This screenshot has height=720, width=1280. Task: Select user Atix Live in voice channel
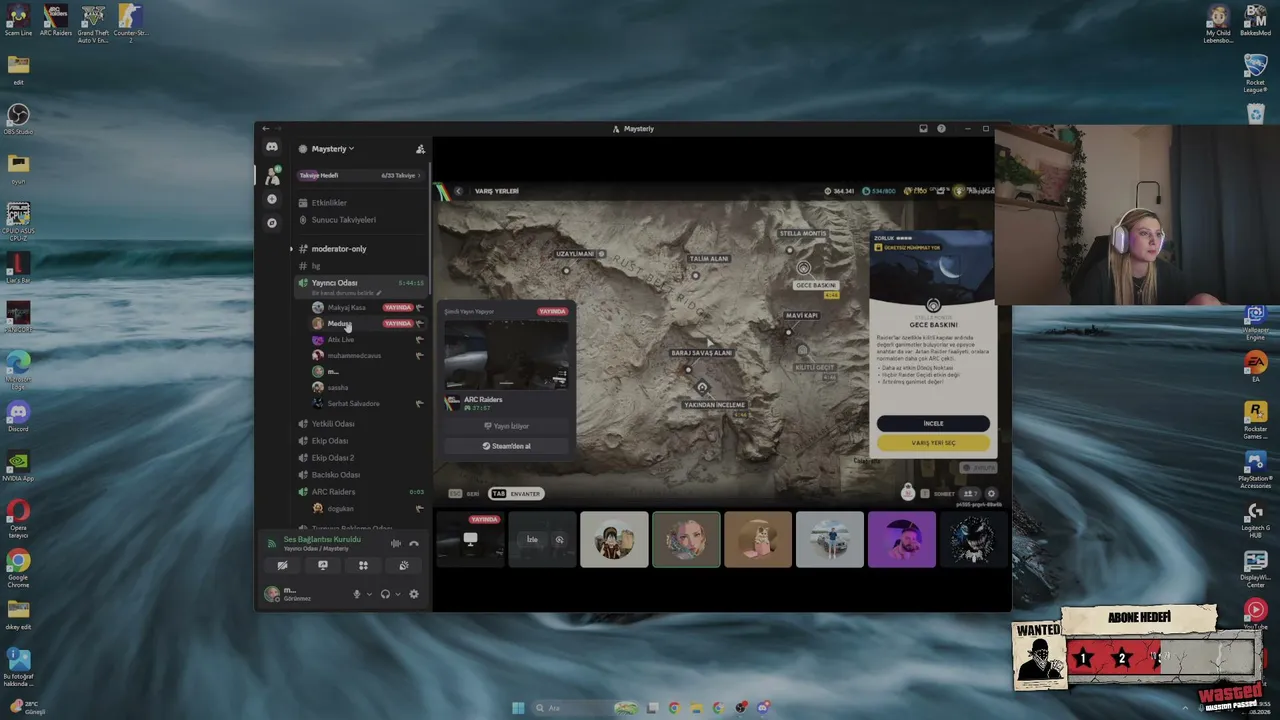340,340
